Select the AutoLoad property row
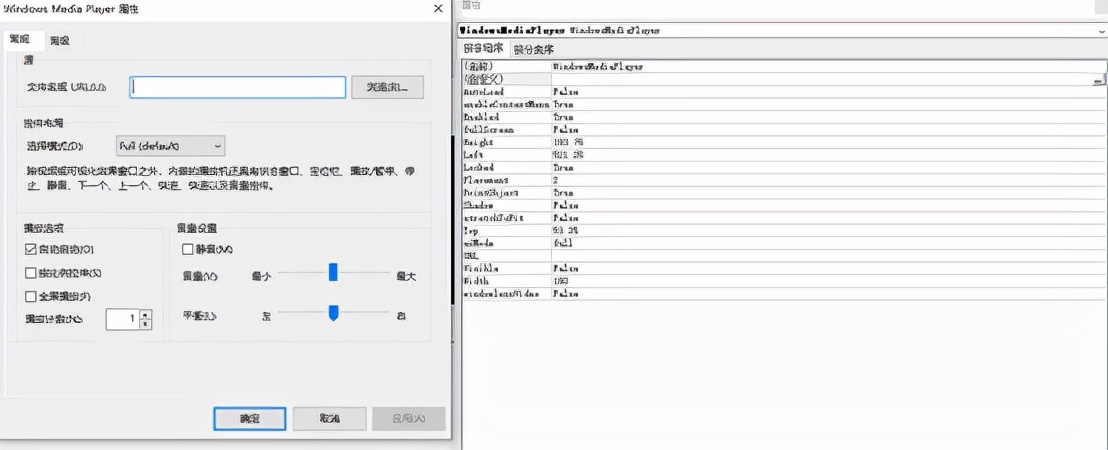Screen dimensions: 1108x450 [783, 91]
